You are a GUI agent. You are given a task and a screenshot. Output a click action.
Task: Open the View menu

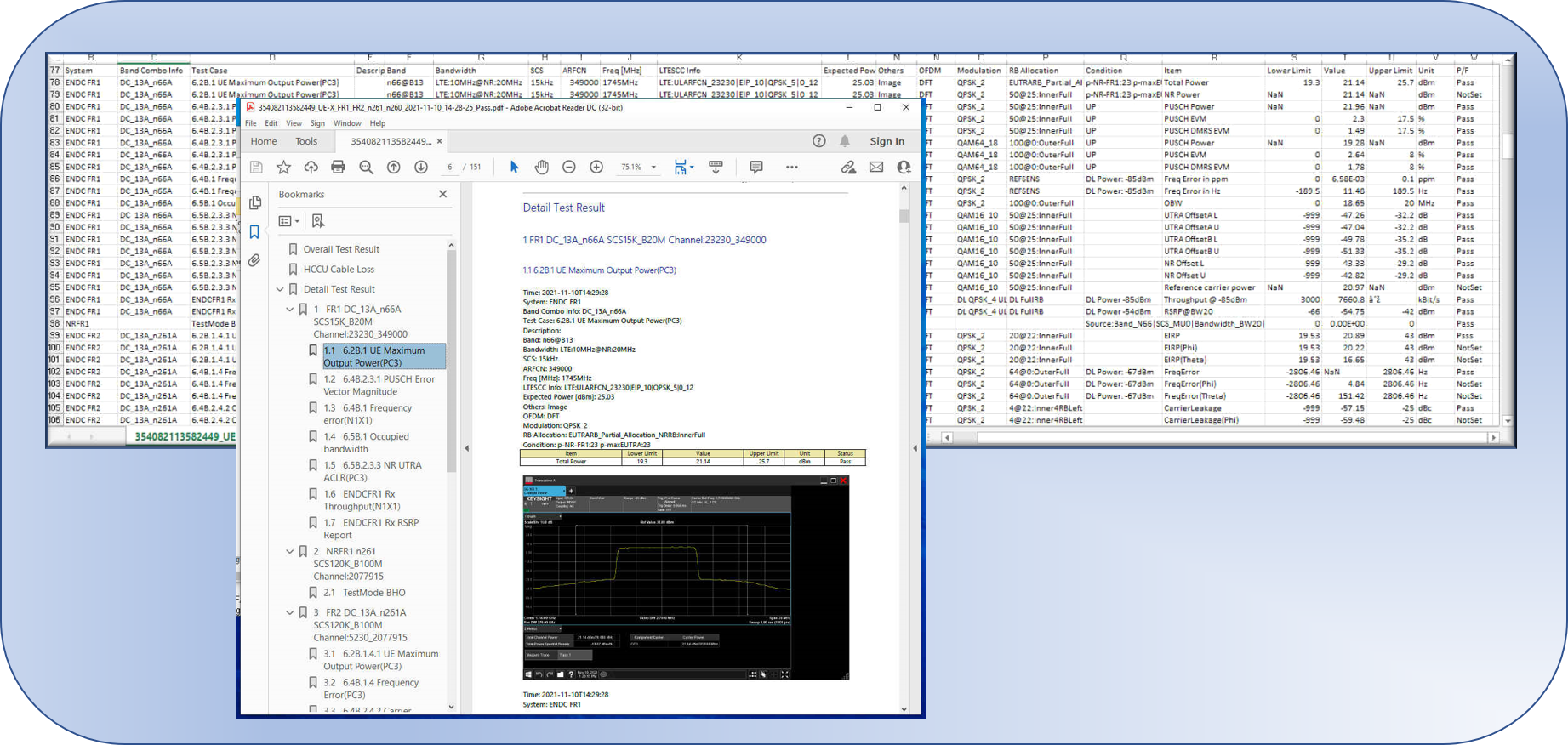pyautogui.click(x=294, y=123)
